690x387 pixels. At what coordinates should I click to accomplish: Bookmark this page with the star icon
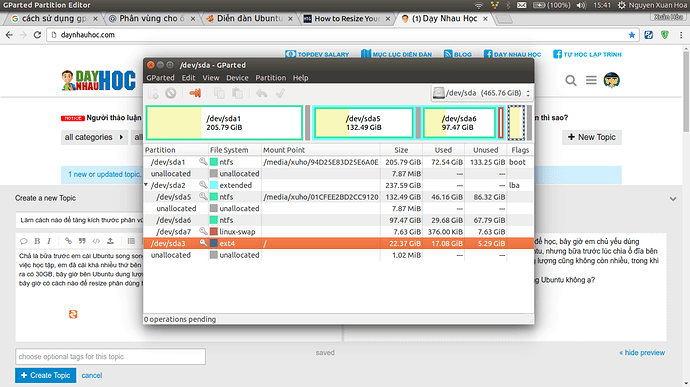click(x=632, y=35)
